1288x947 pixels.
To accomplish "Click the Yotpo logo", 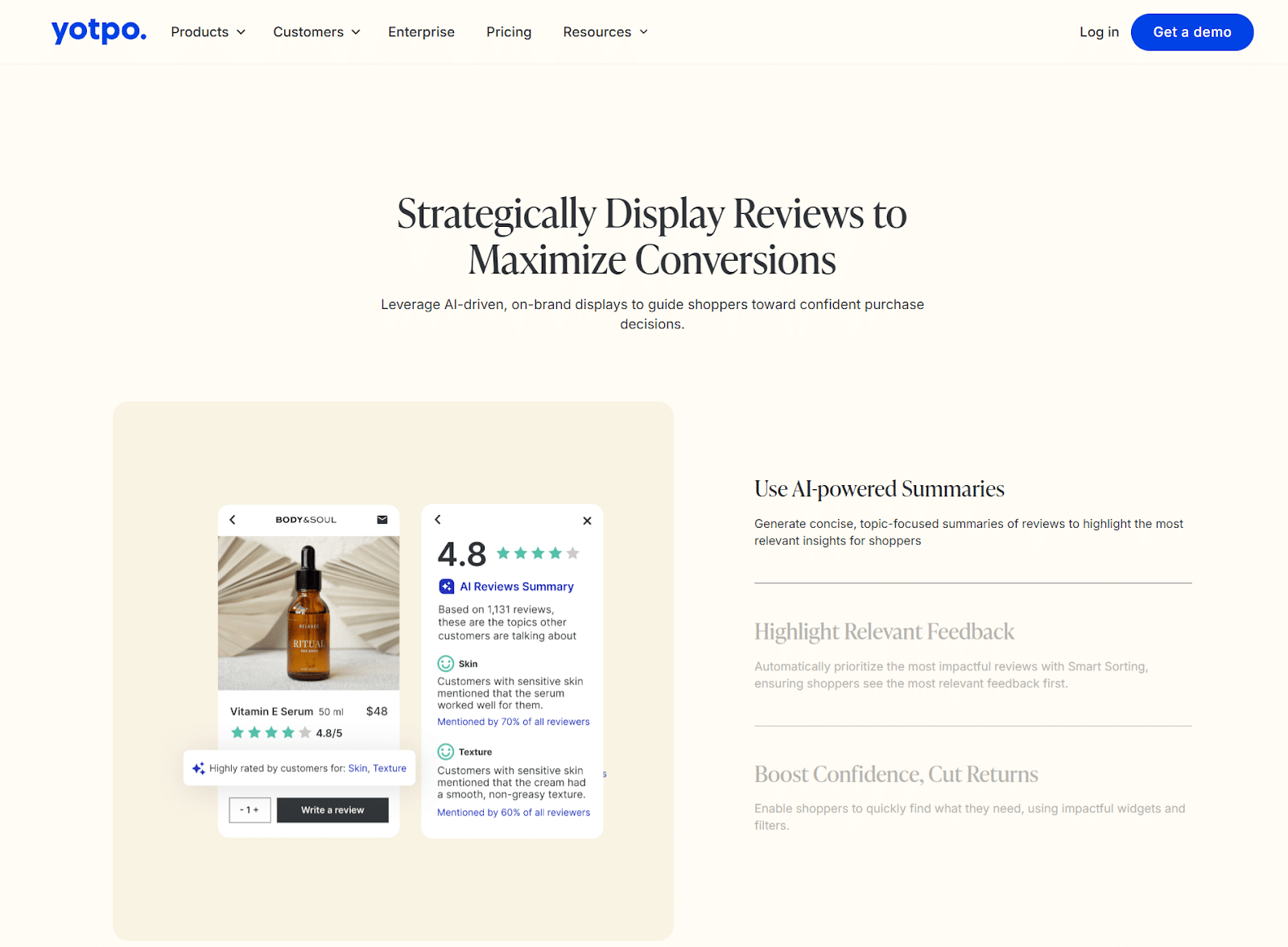I will [98, 31].
